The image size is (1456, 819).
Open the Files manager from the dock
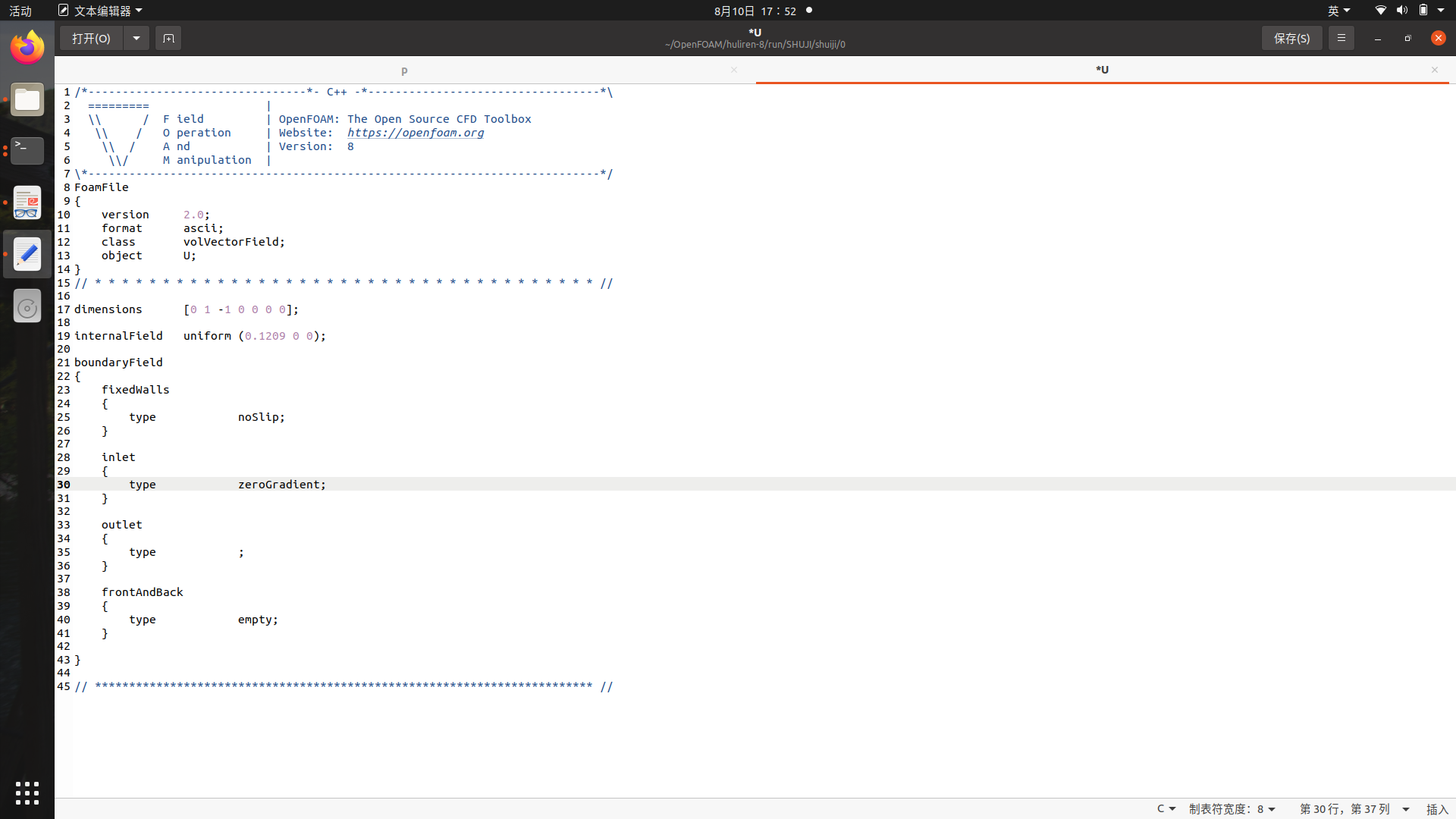coord(27,100)
